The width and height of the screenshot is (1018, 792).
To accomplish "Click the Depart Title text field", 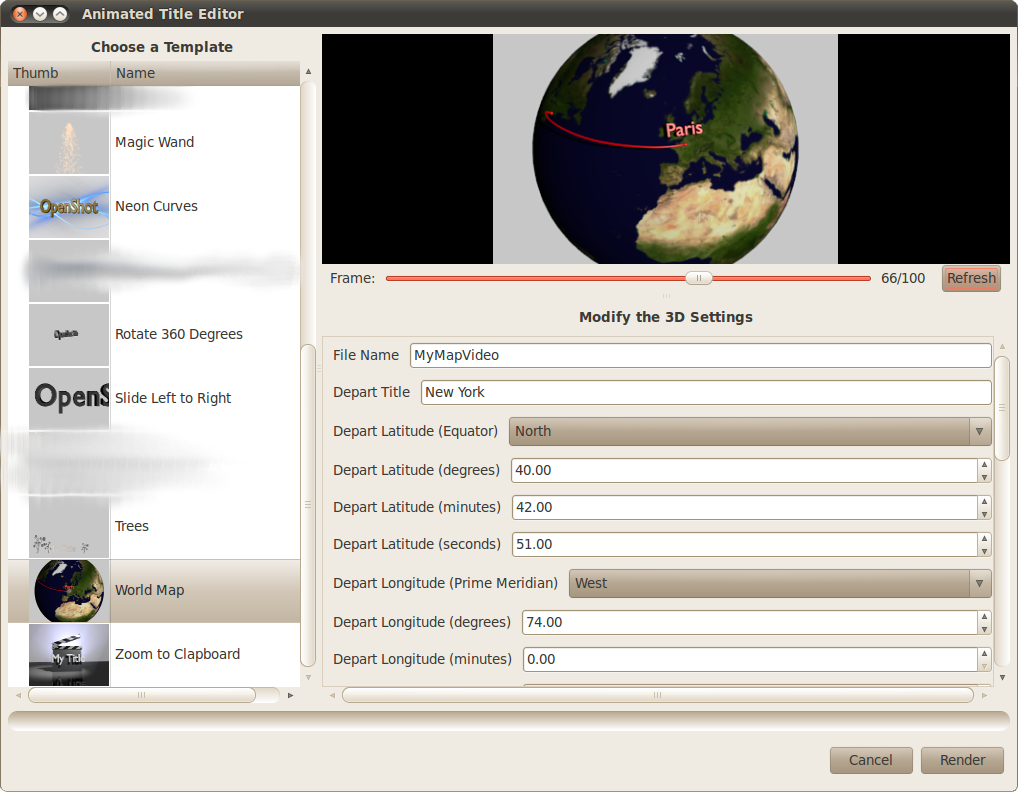I will tap(705, 393).
